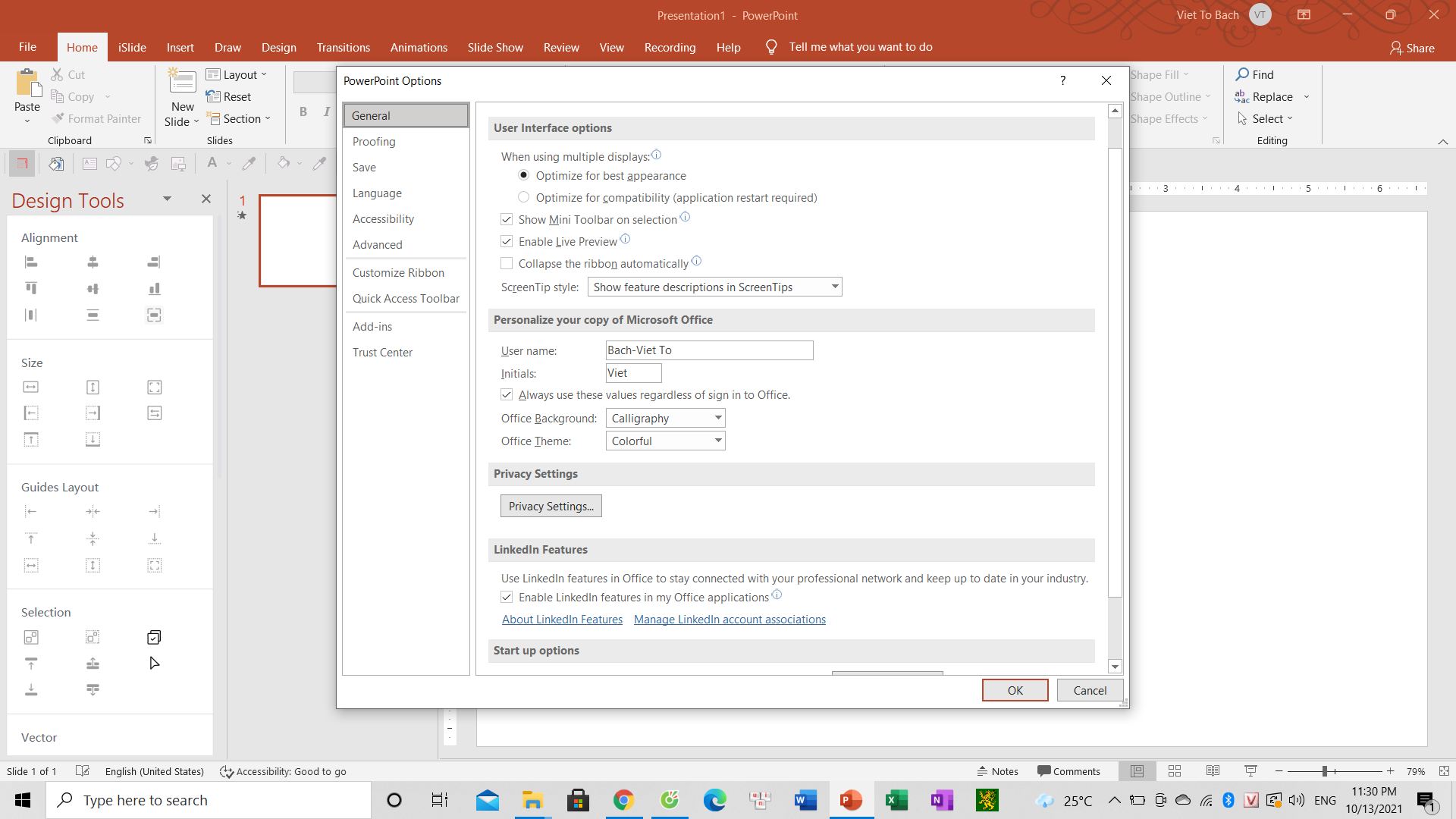Viewport: 1456px width, 819px height.
Task: Click the first icon in Alignment section
Action: (31, 262)
